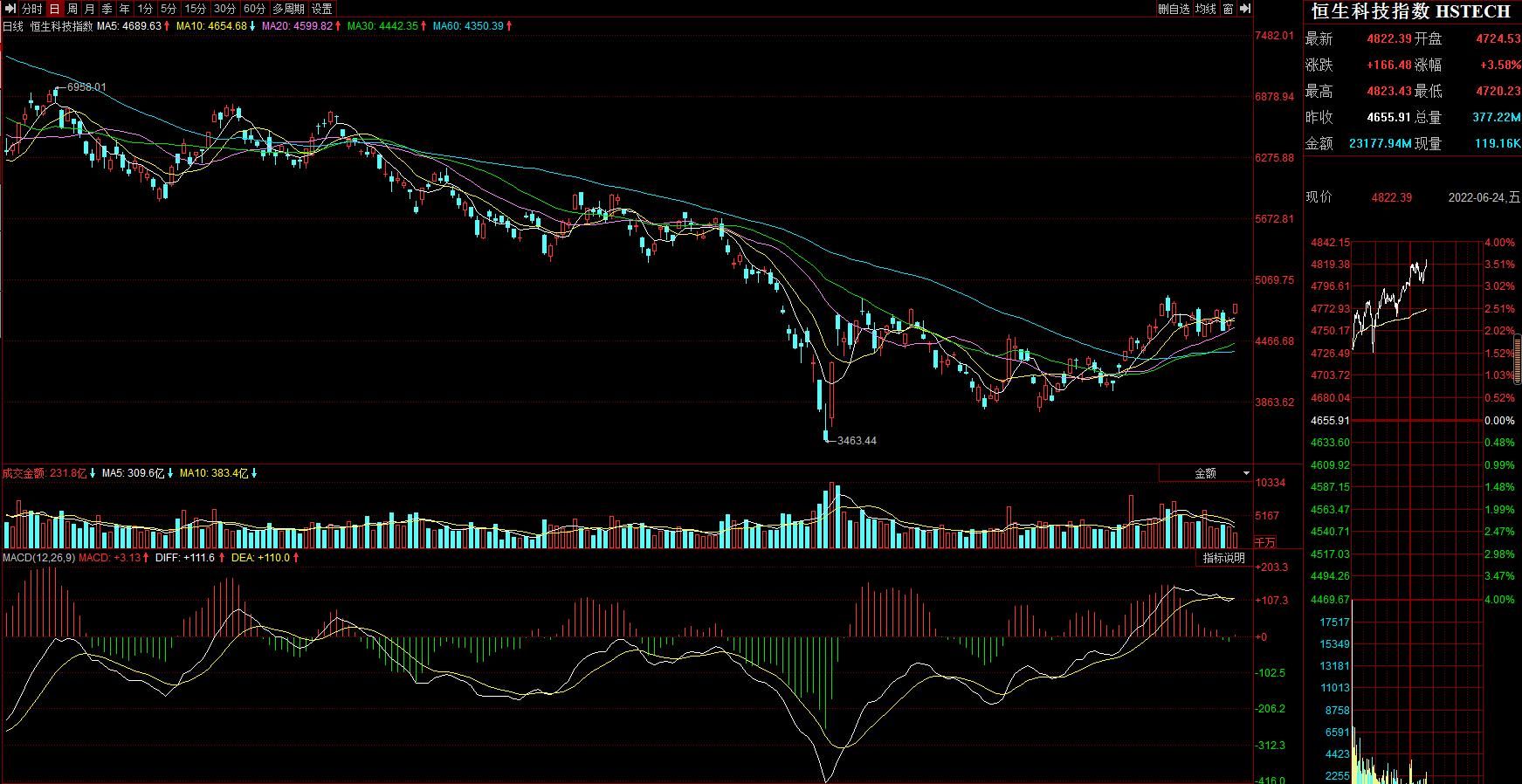Open the 15分 minute chart period
The image size is (1522, 784).
coord(196,9)
